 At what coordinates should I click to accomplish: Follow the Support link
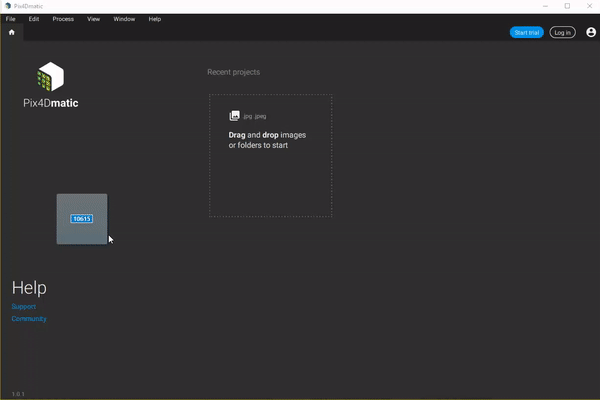pyautogui.click(x=23, y=306)
